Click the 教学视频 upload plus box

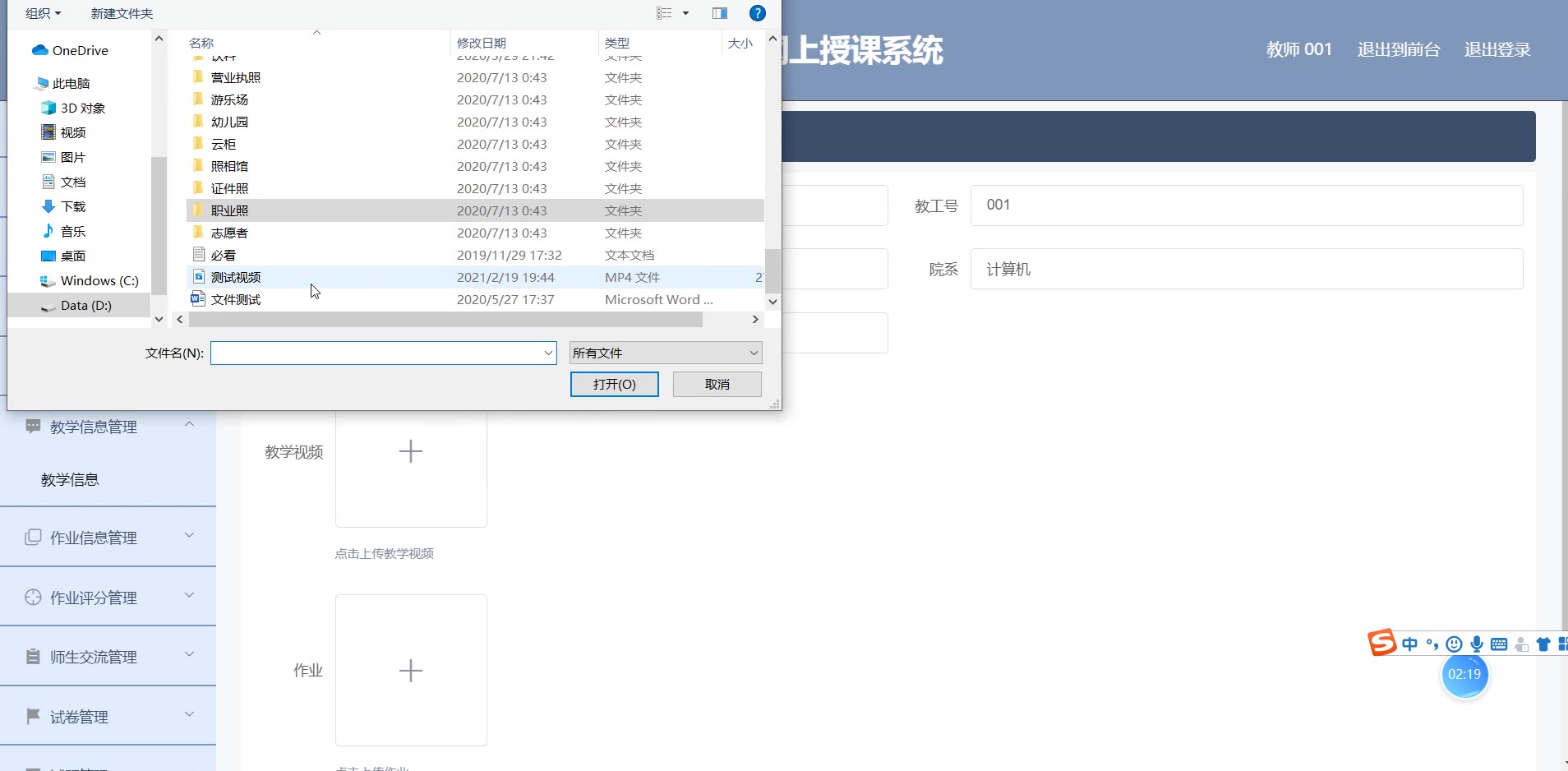(x=411, y=451)
